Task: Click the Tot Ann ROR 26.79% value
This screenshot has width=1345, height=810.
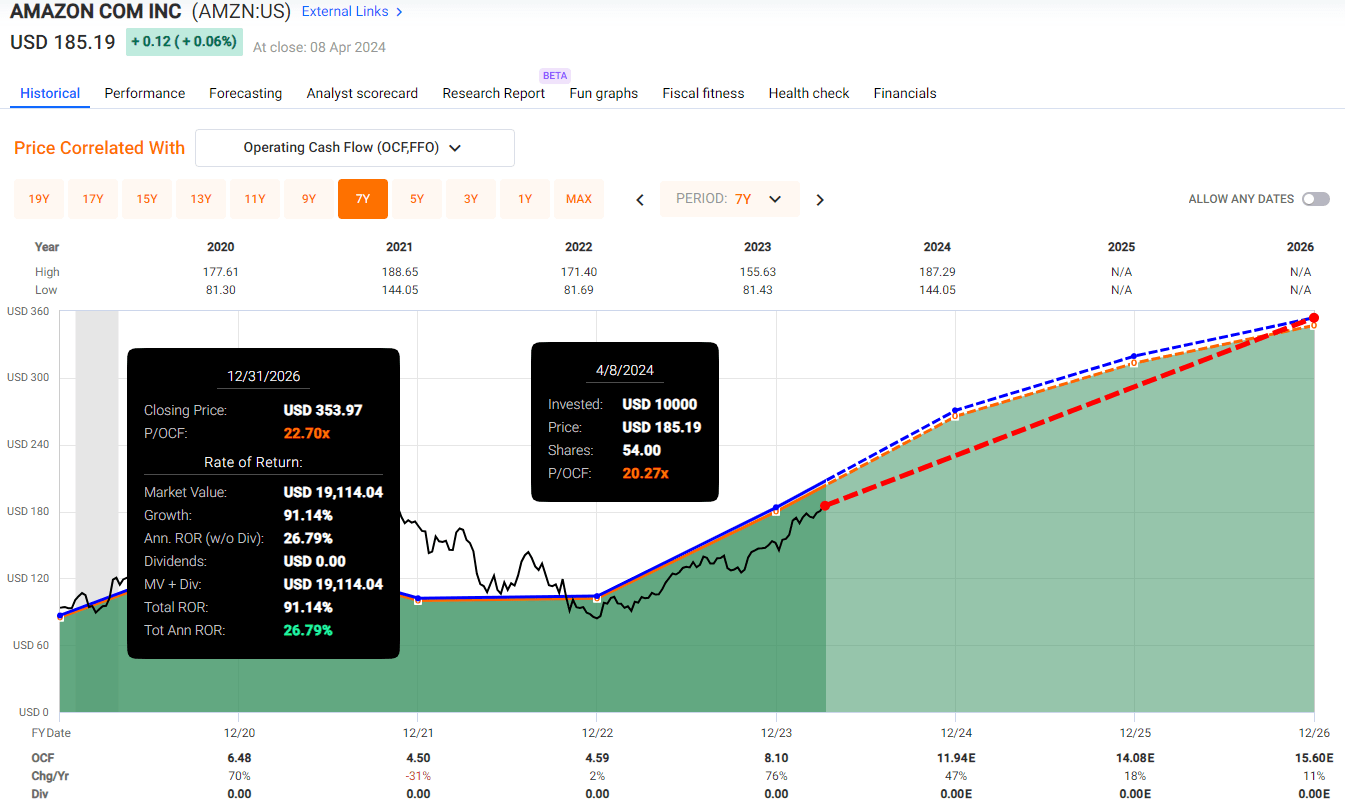Action: tap(308, 630)
